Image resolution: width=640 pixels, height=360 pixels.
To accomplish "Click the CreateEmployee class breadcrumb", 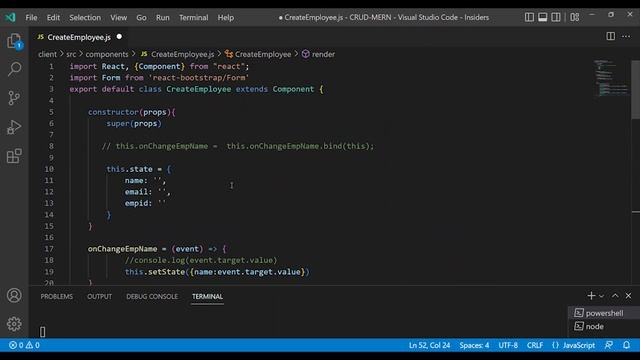I will click(x=258, y=54).
